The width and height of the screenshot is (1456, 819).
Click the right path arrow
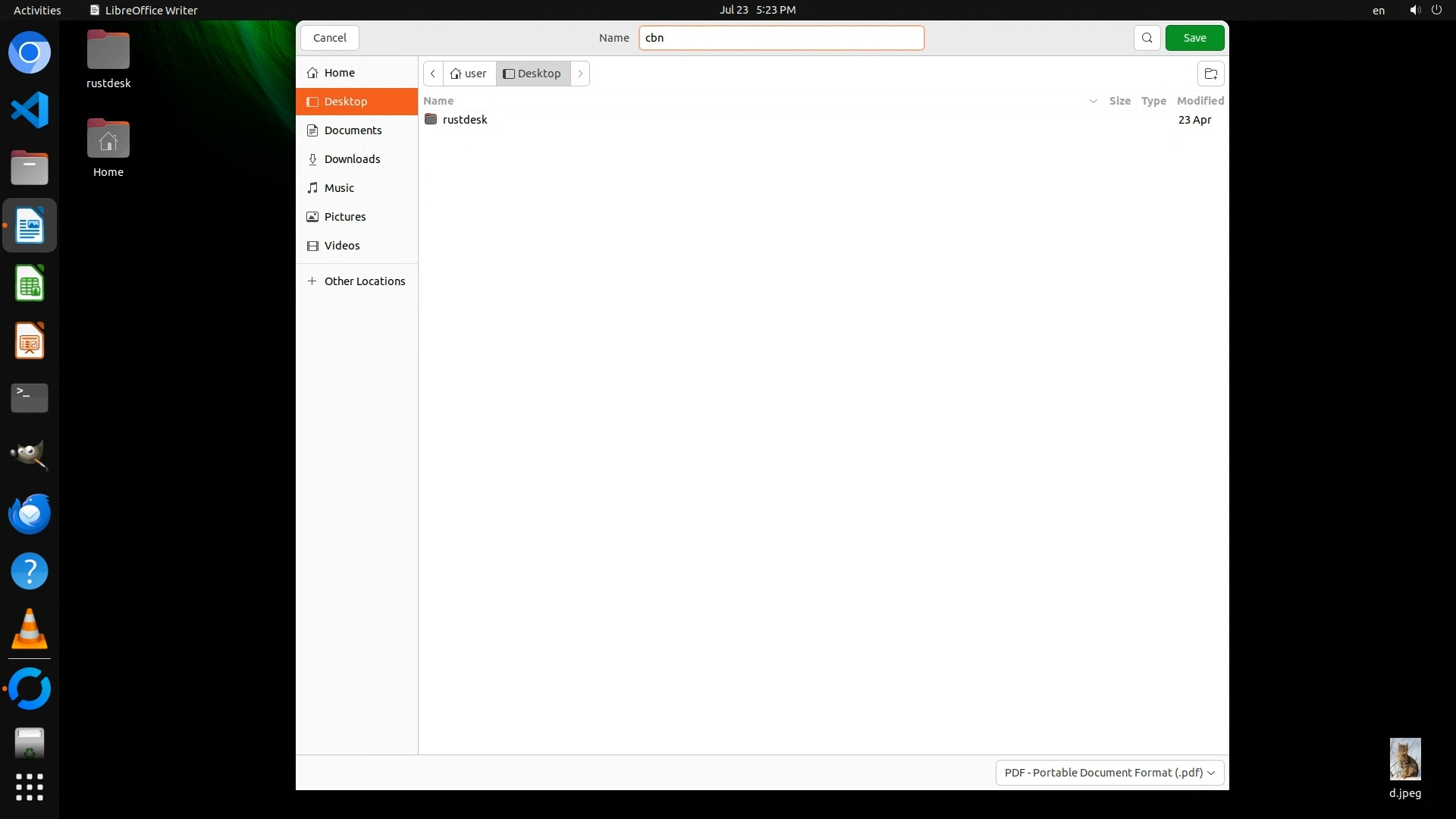click(x=580, y=74)
